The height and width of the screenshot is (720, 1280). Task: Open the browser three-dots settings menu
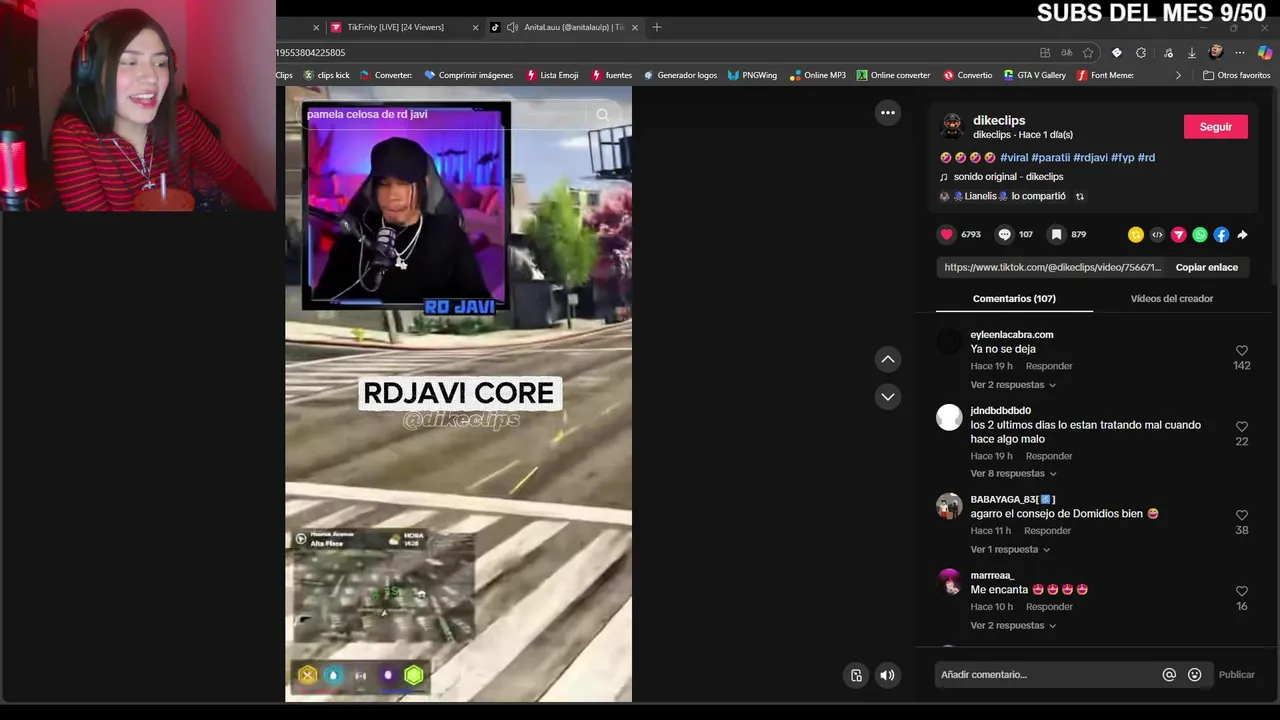coord(1240,53)
